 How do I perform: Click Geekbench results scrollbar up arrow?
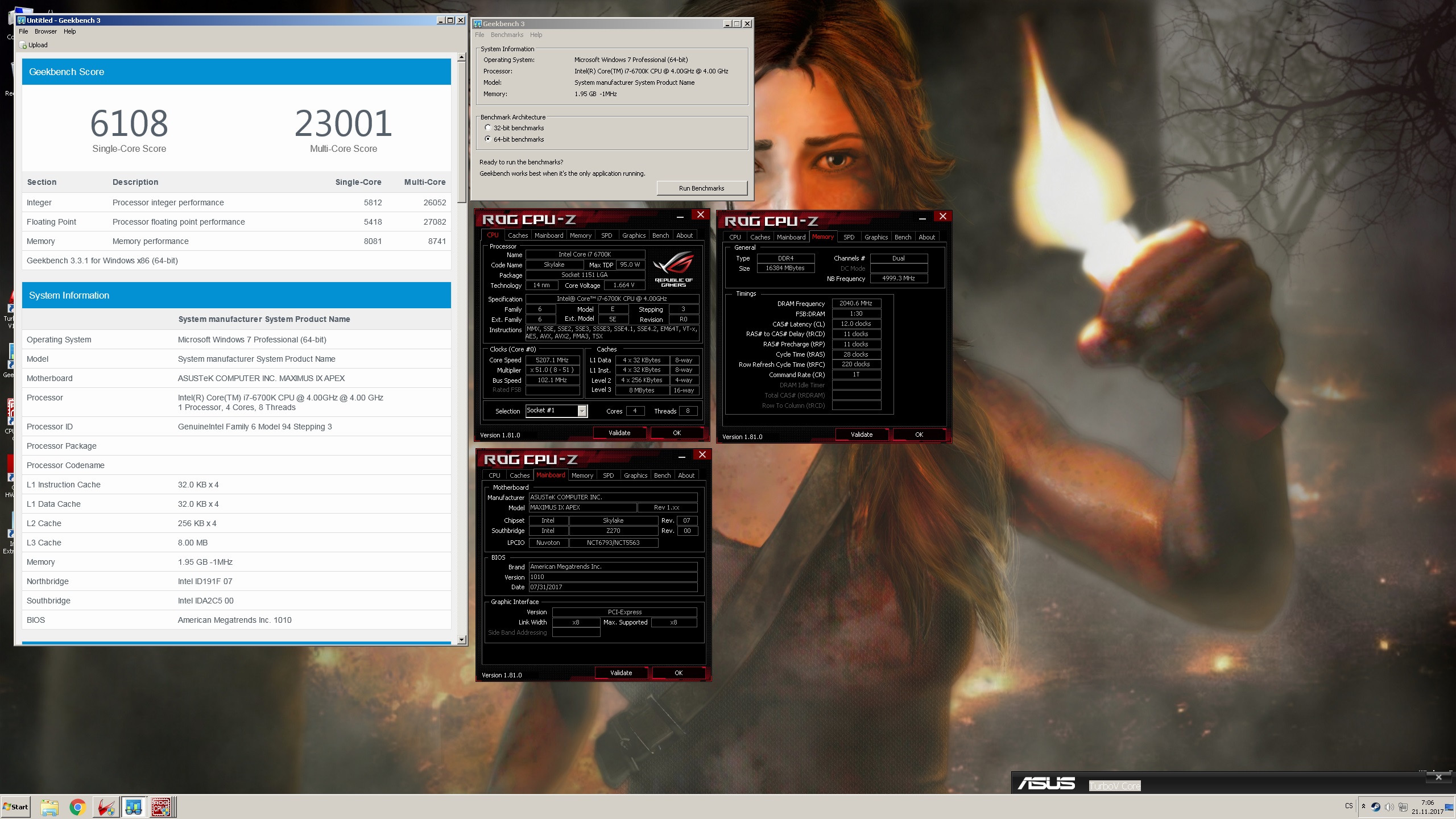tap(462, 57)
